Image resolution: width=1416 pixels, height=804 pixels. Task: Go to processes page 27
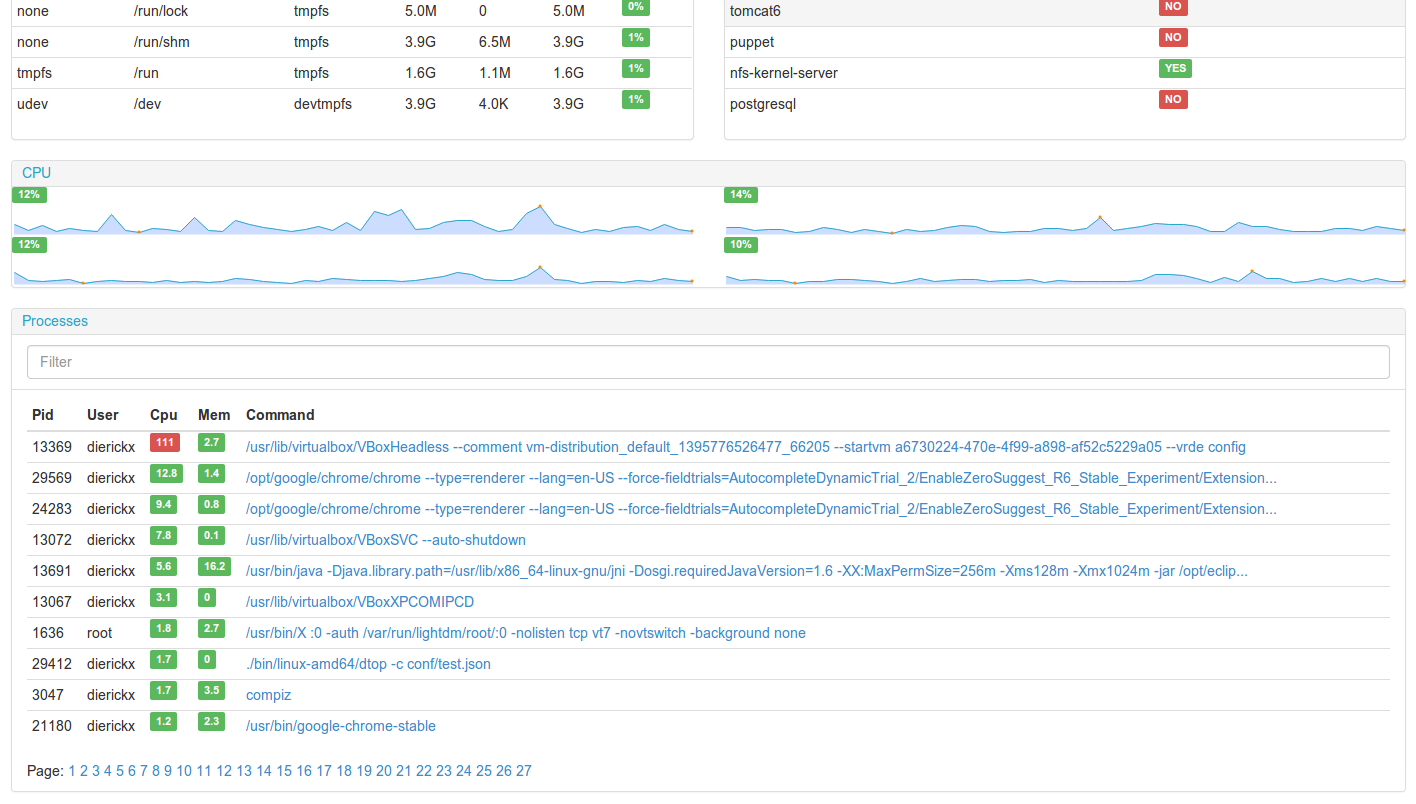[524, 771]
